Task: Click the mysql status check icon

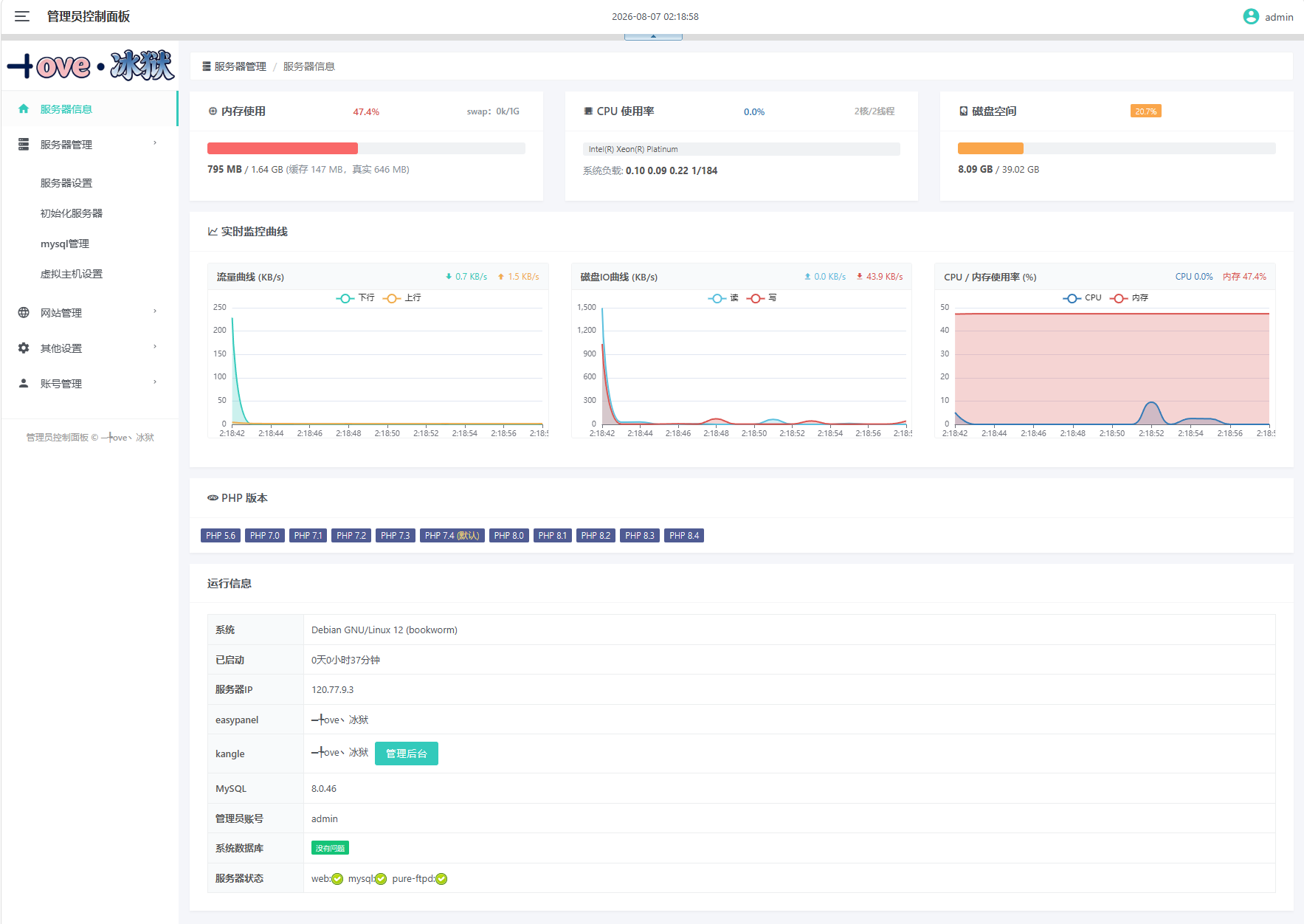Action: coord(381,878)
